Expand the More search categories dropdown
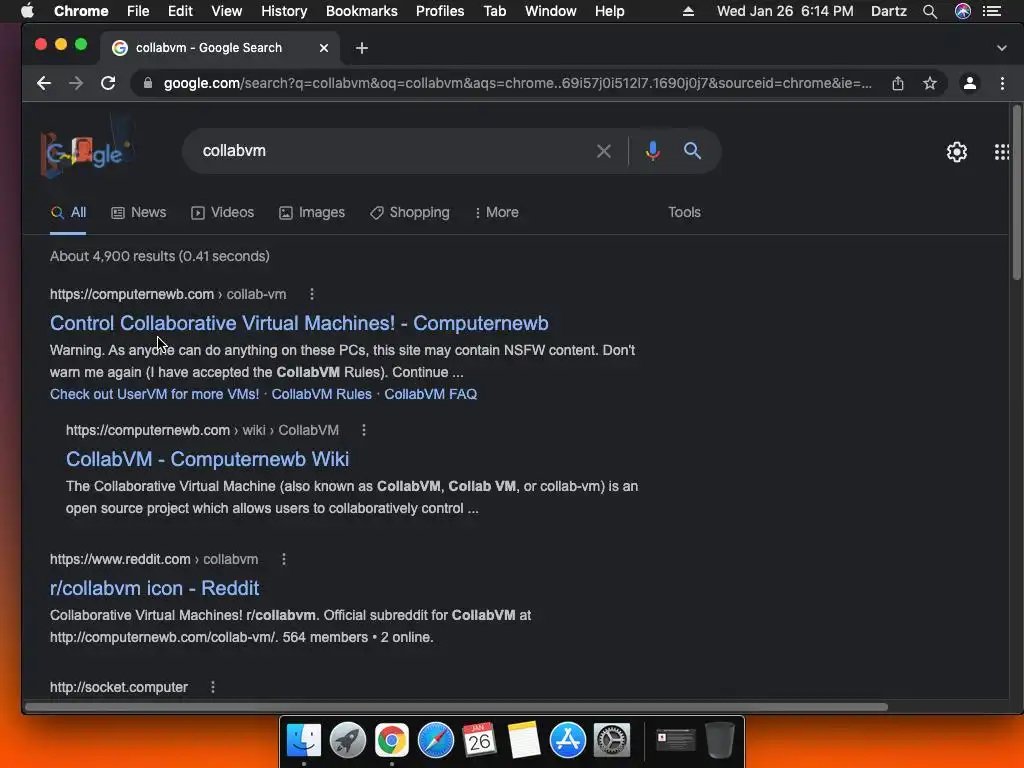1024x768 pixels. click(497, 212)
